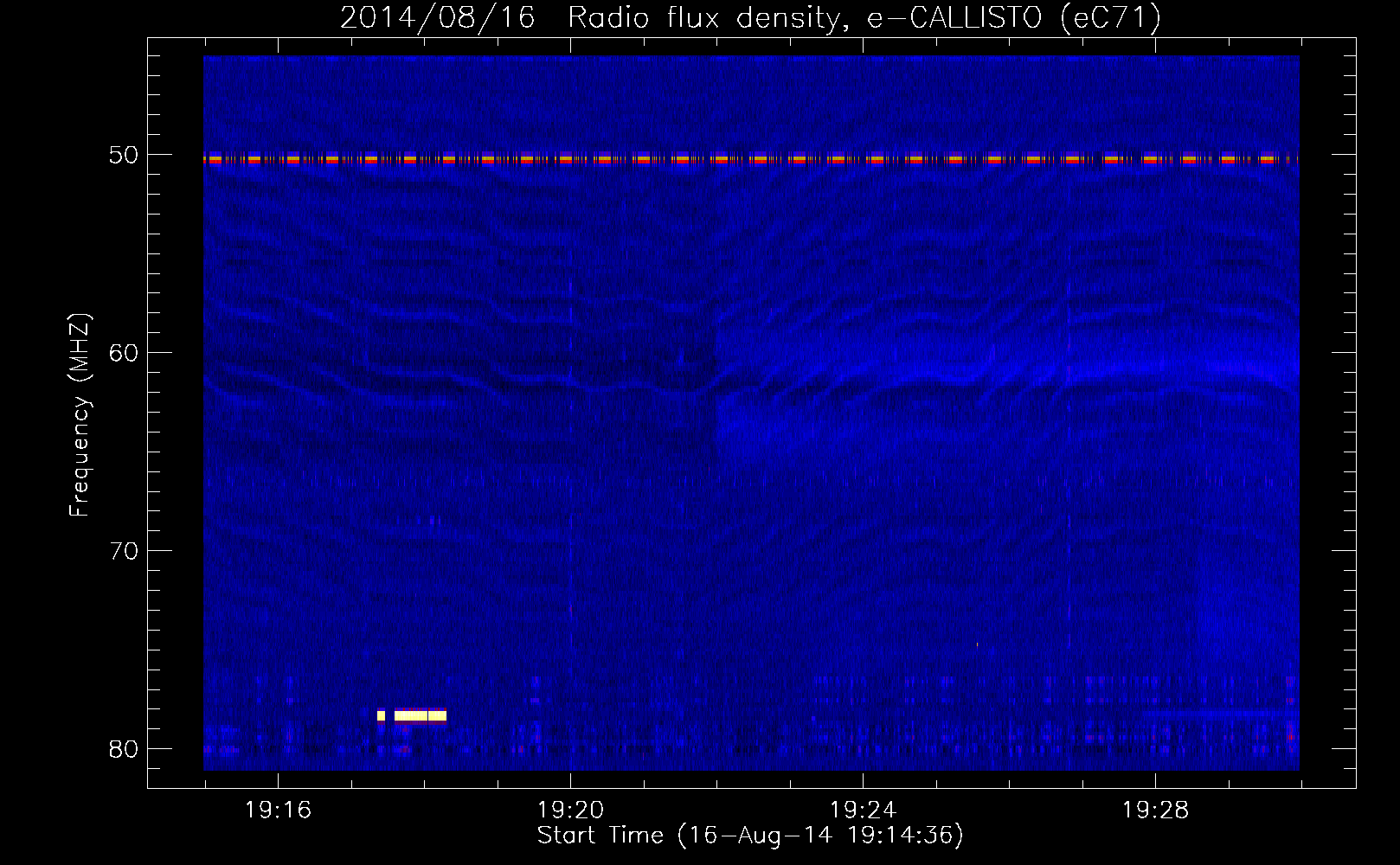Click the '19:24' time tick label

tap(863, 811)
